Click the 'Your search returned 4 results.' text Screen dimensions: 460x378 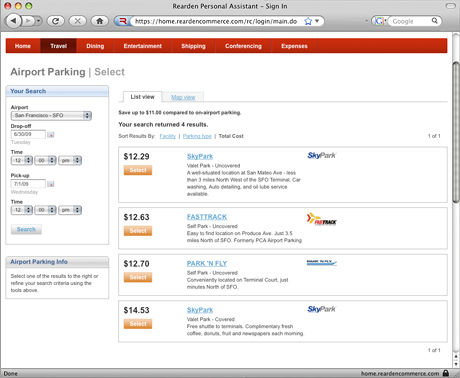[x=163, y=124]
